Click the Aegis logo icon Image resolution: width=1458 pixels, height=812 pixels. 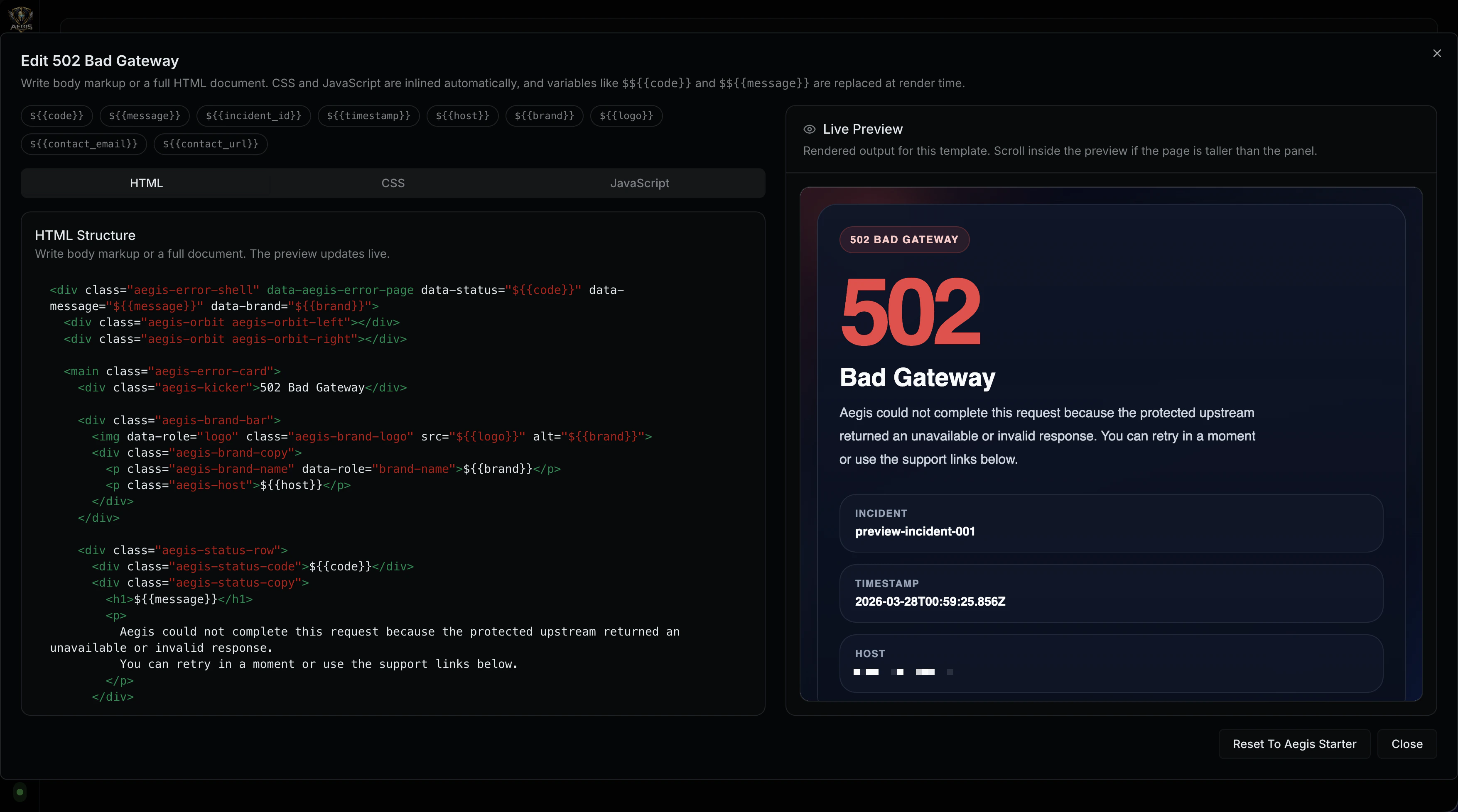22,17
